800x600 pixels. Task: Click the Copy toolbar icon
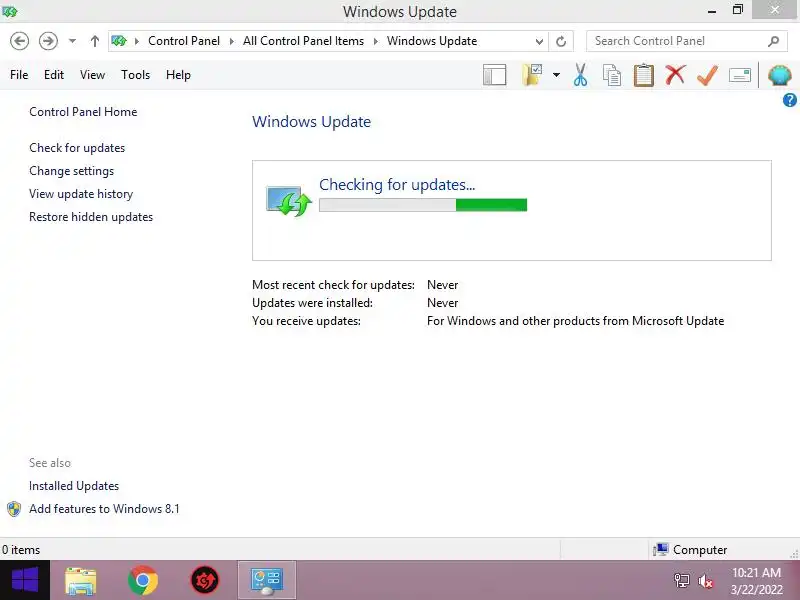point(612,75)
